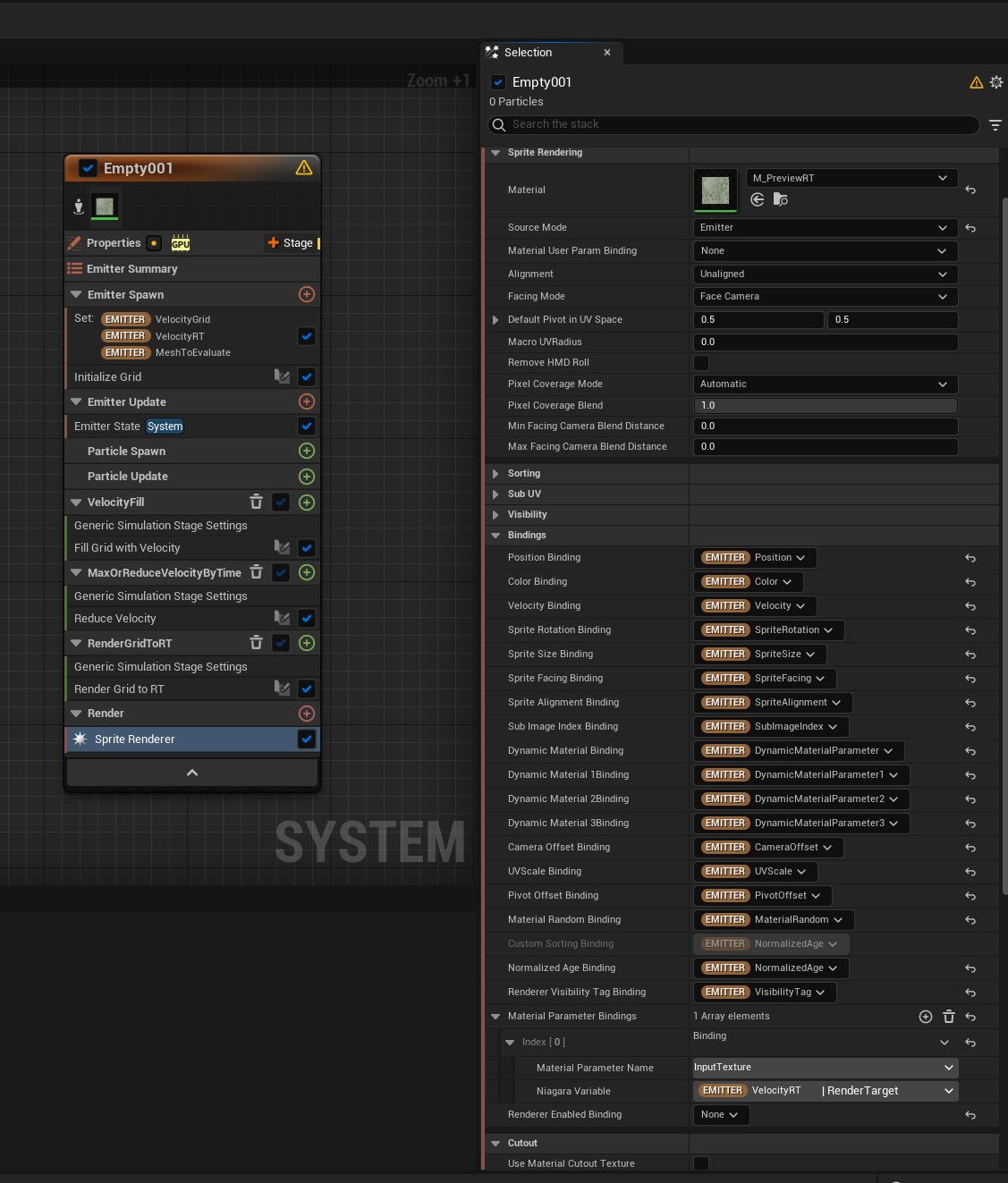Expand Default Pivot in UV Space

click(496, 320)
